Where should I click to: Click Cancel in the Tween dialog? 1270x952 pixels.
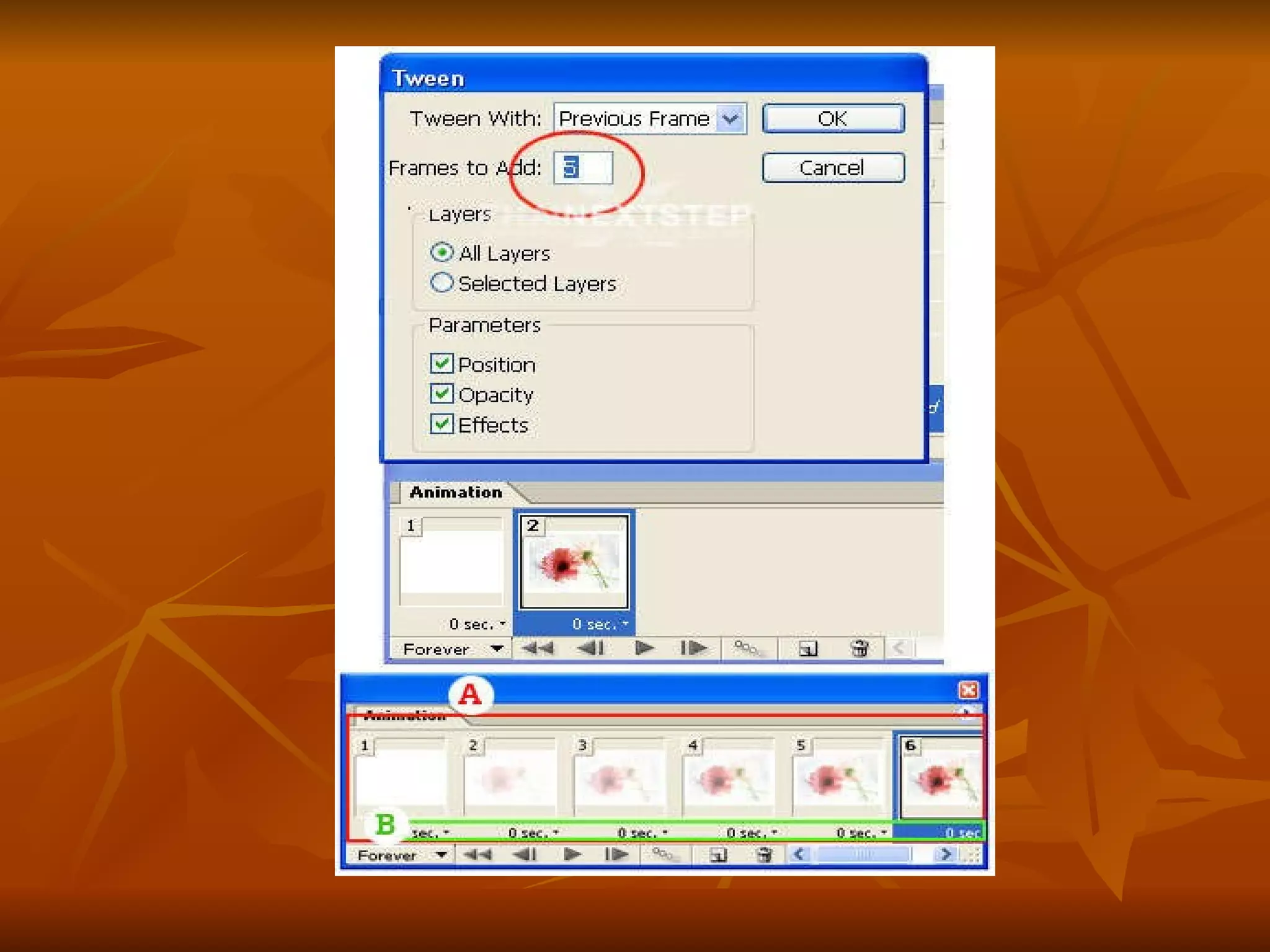coord(833,167)
